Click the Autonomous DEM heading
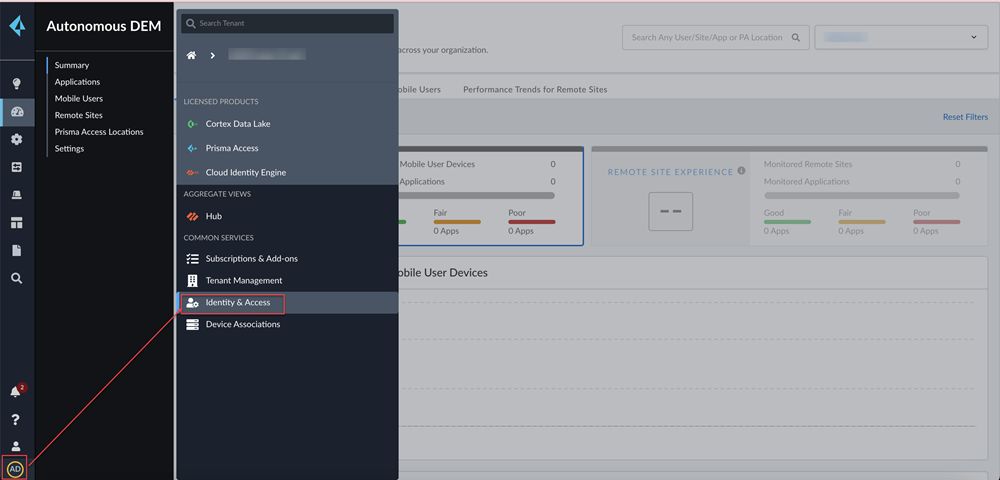Image resolution: width=1000 pixels, height=480 pixels. coord(104,26)
